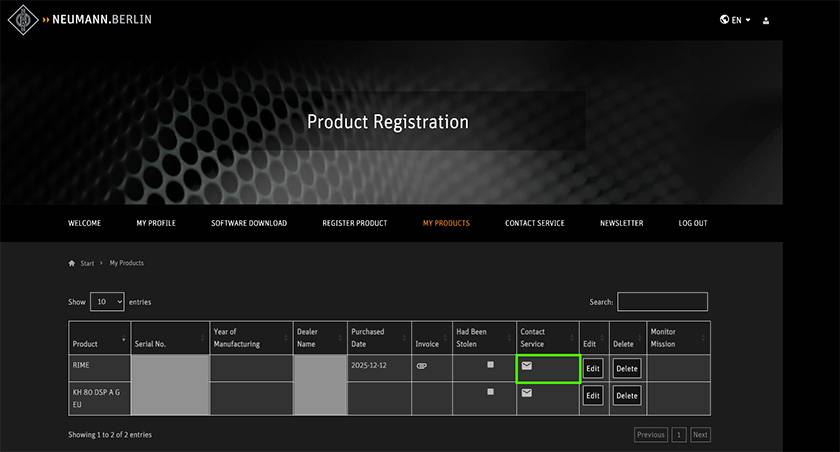The width and height of the screenshot is (840, 452).
Task: Click the breadcrumb home icon
Action: (x=71, y=263)
